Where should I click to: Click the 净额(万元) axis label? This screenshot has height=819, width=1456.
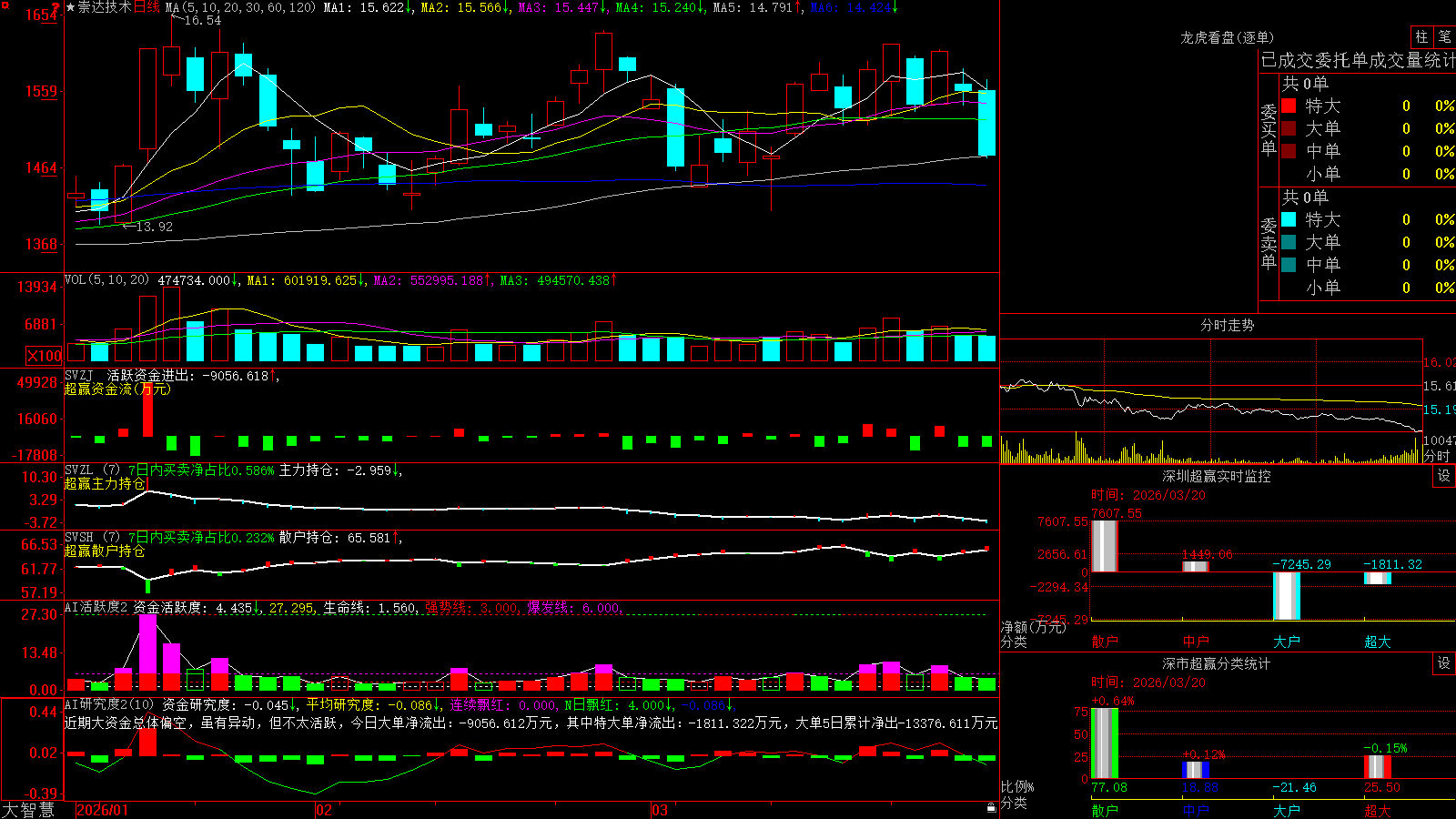tap(1033, 627)
